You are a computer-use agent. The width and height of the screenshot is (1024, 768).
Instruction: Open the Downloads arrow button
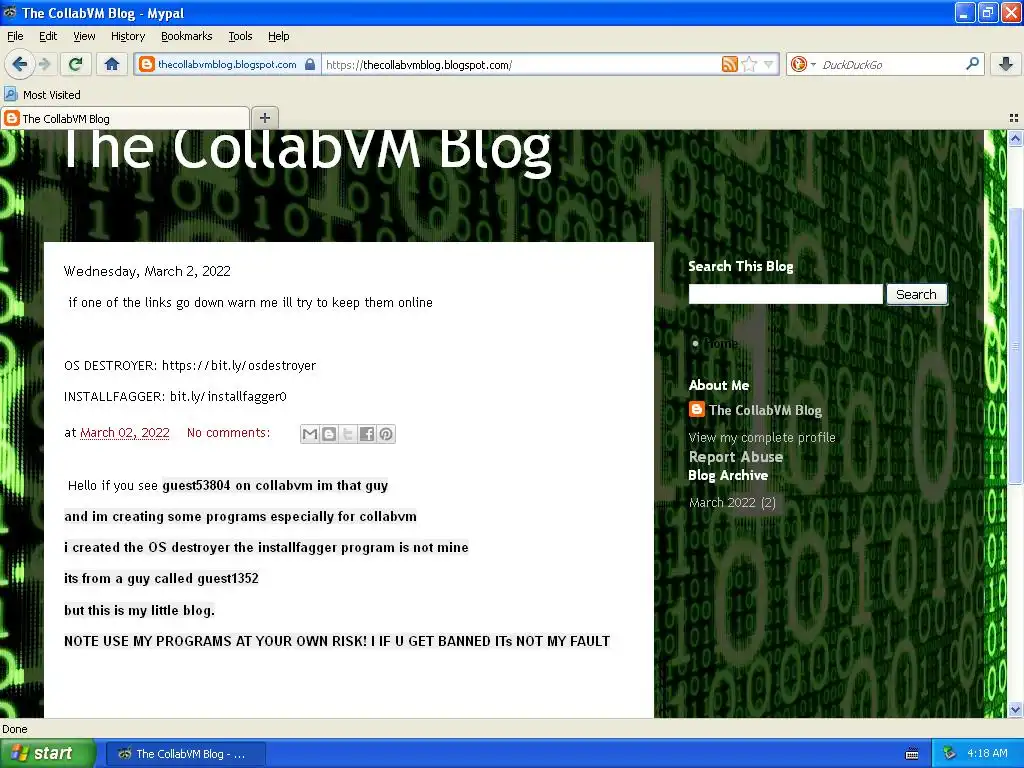pyautogui.click(x=1006, y=64)
